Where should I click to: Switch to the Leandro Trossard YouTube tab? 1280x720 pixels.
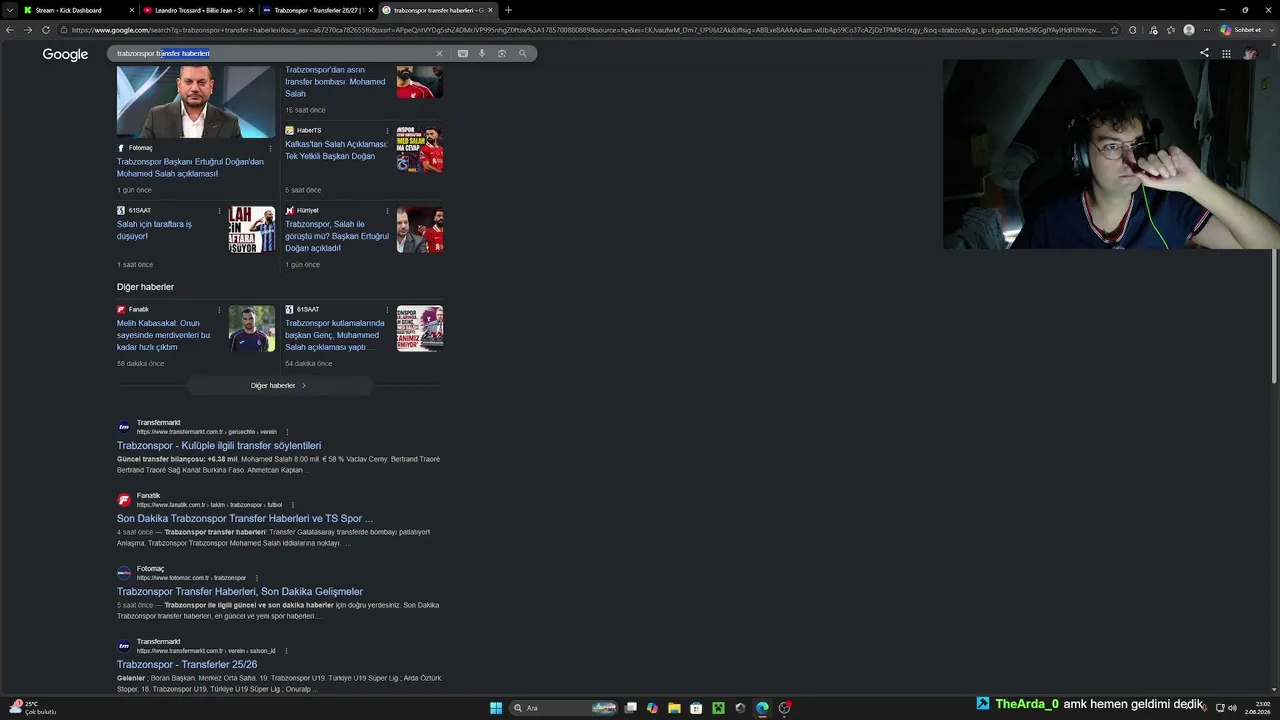coord(198,10)
